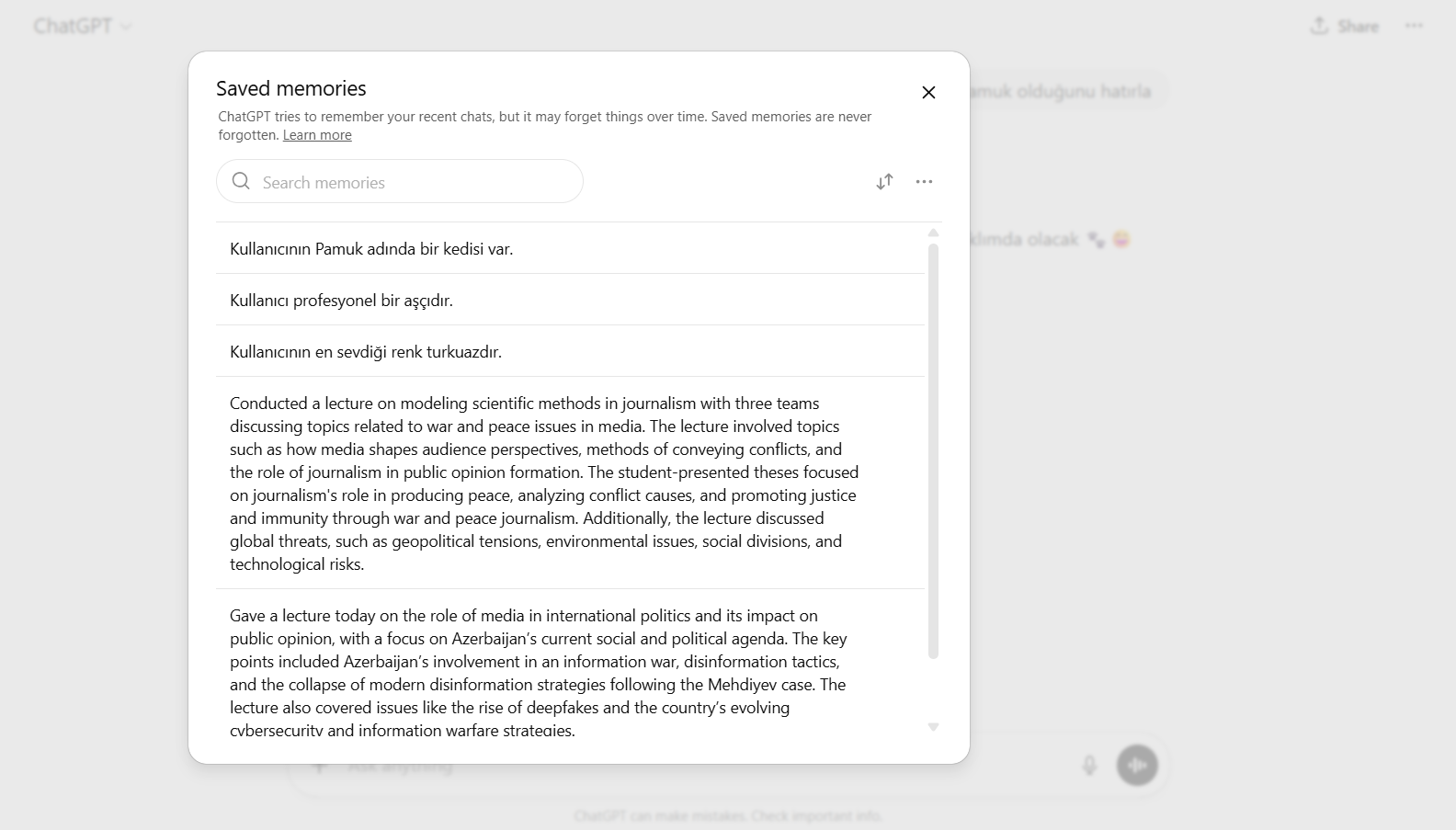Close the Saved memories dialog
The height and width of the screenshot is (830, 1456).
928,92
